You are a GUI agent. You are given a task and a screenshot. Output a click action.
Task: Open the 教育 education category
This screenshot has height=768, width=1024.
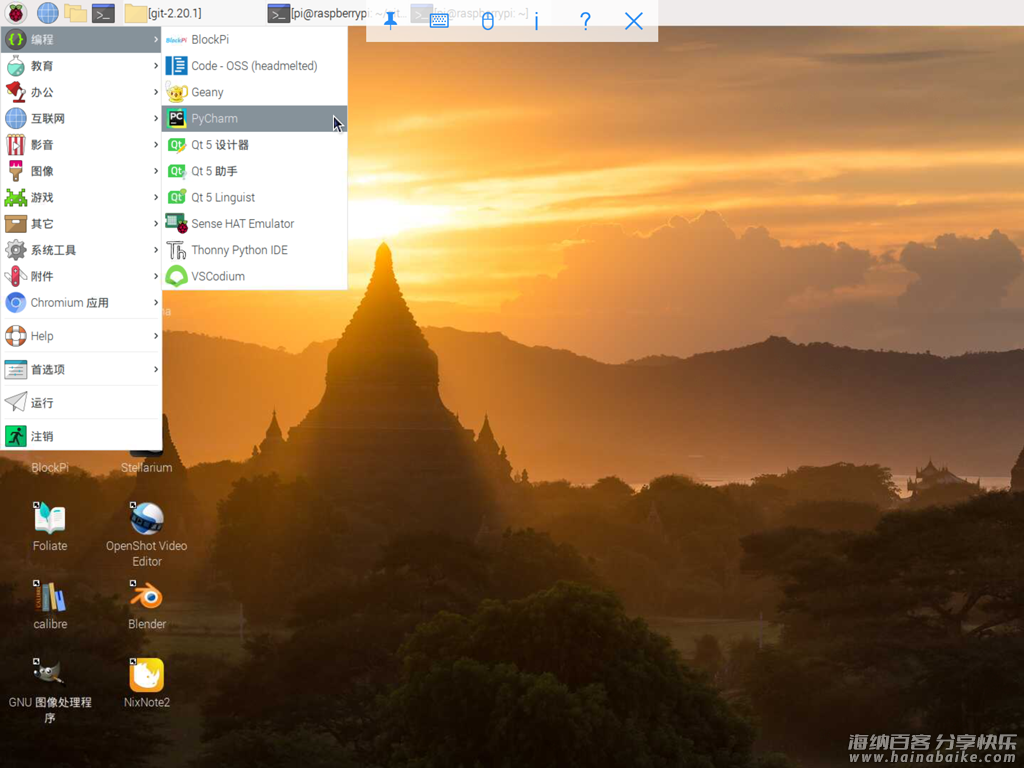[81, 65]
